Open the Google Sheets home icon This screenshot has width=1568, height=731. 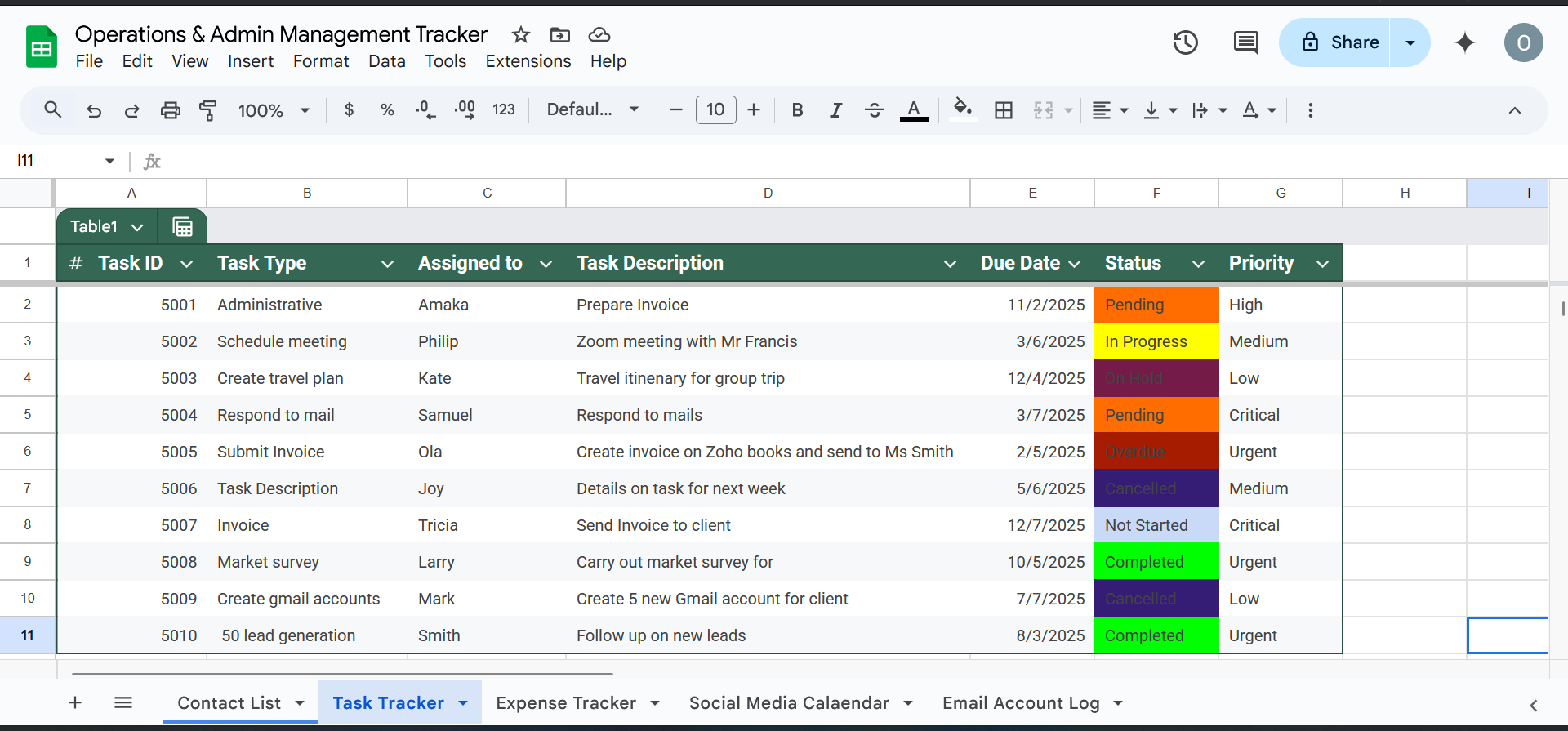42,47
